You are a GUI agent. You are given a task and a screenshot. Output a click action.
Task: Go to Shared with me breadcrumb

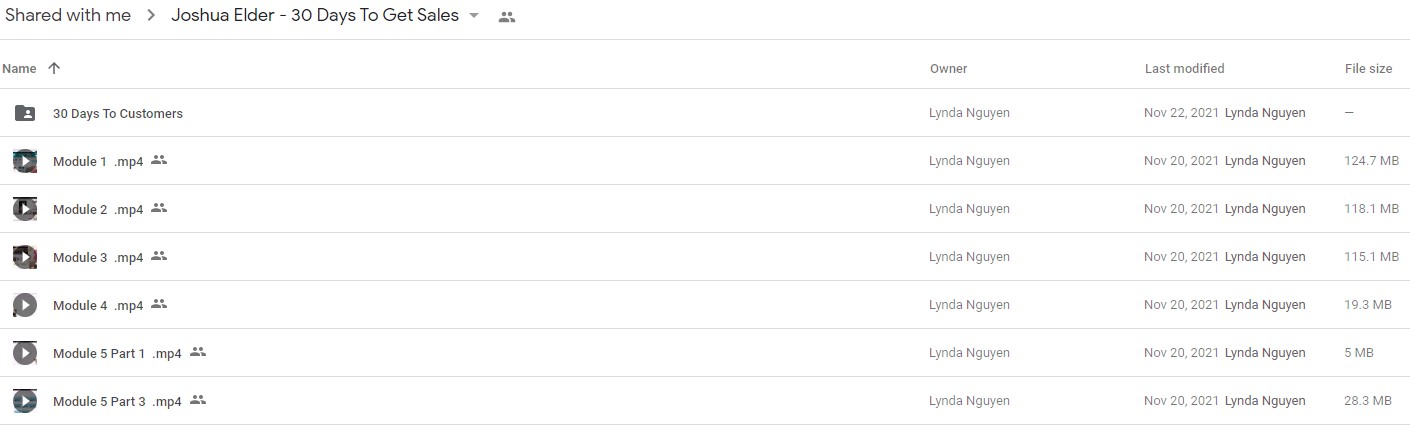[68, 15]
